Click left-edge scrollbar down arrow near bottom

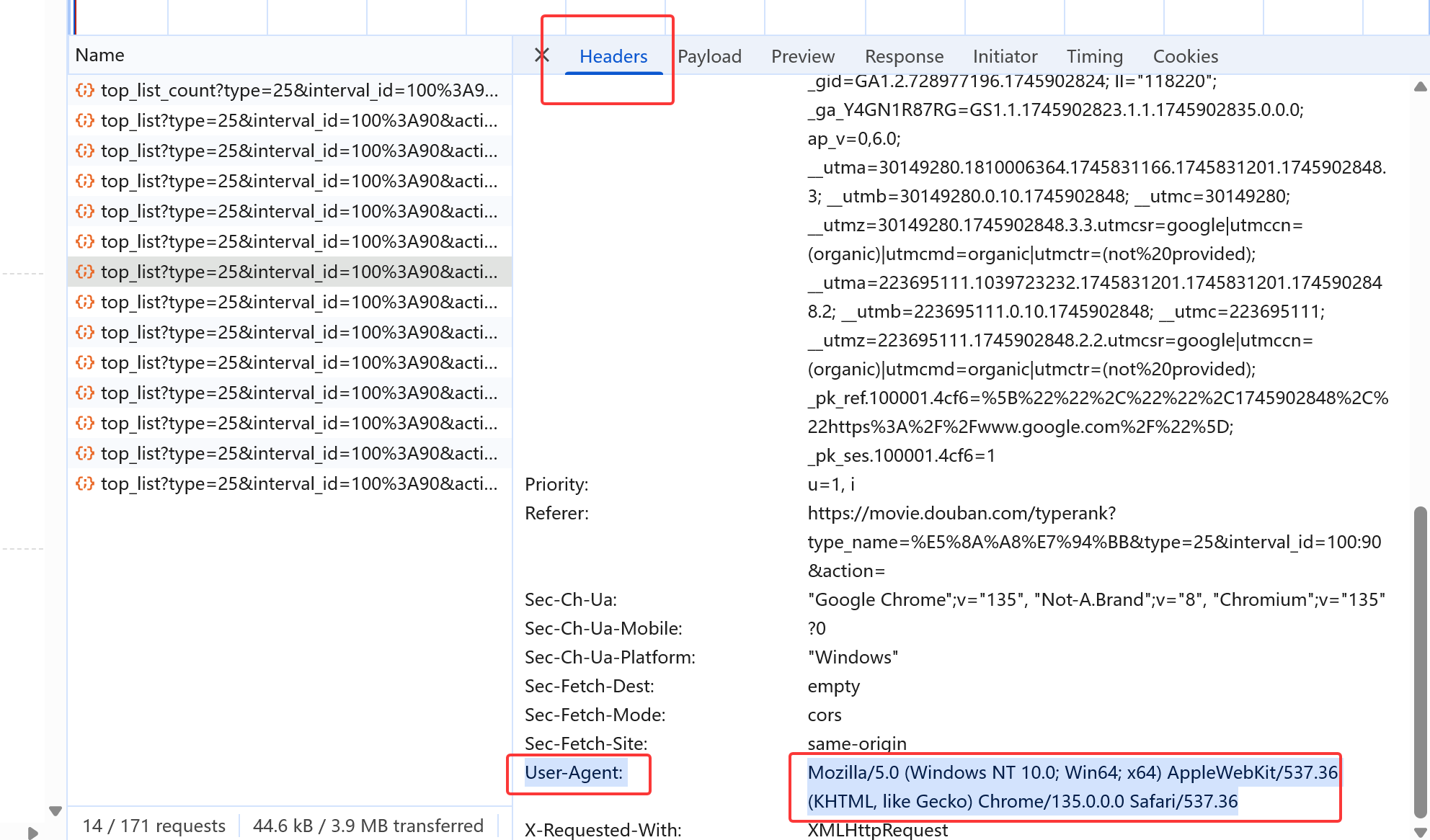[55, 811]
